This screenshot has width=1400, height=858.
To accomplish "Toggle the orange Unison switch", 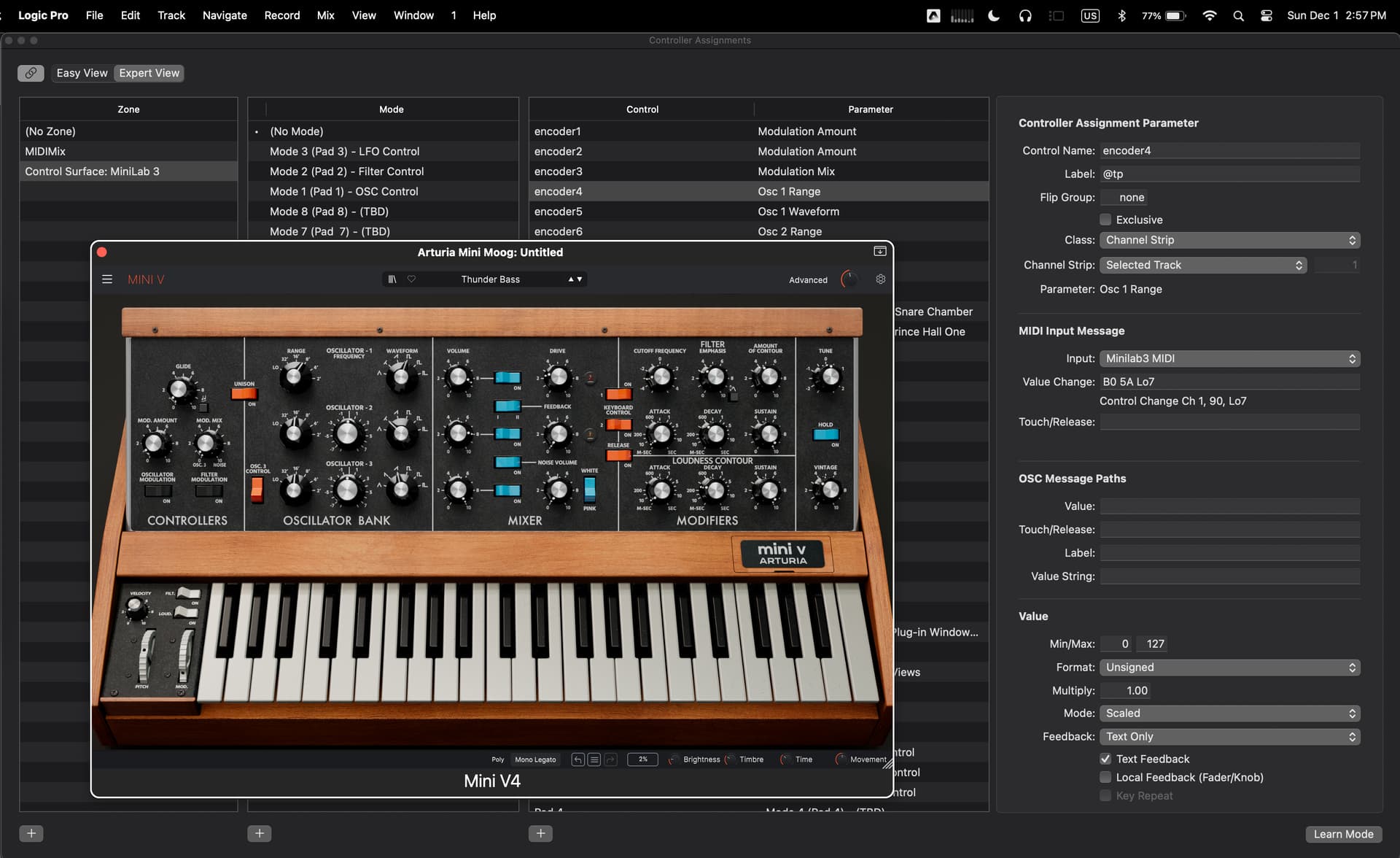I will pos(244,394).
